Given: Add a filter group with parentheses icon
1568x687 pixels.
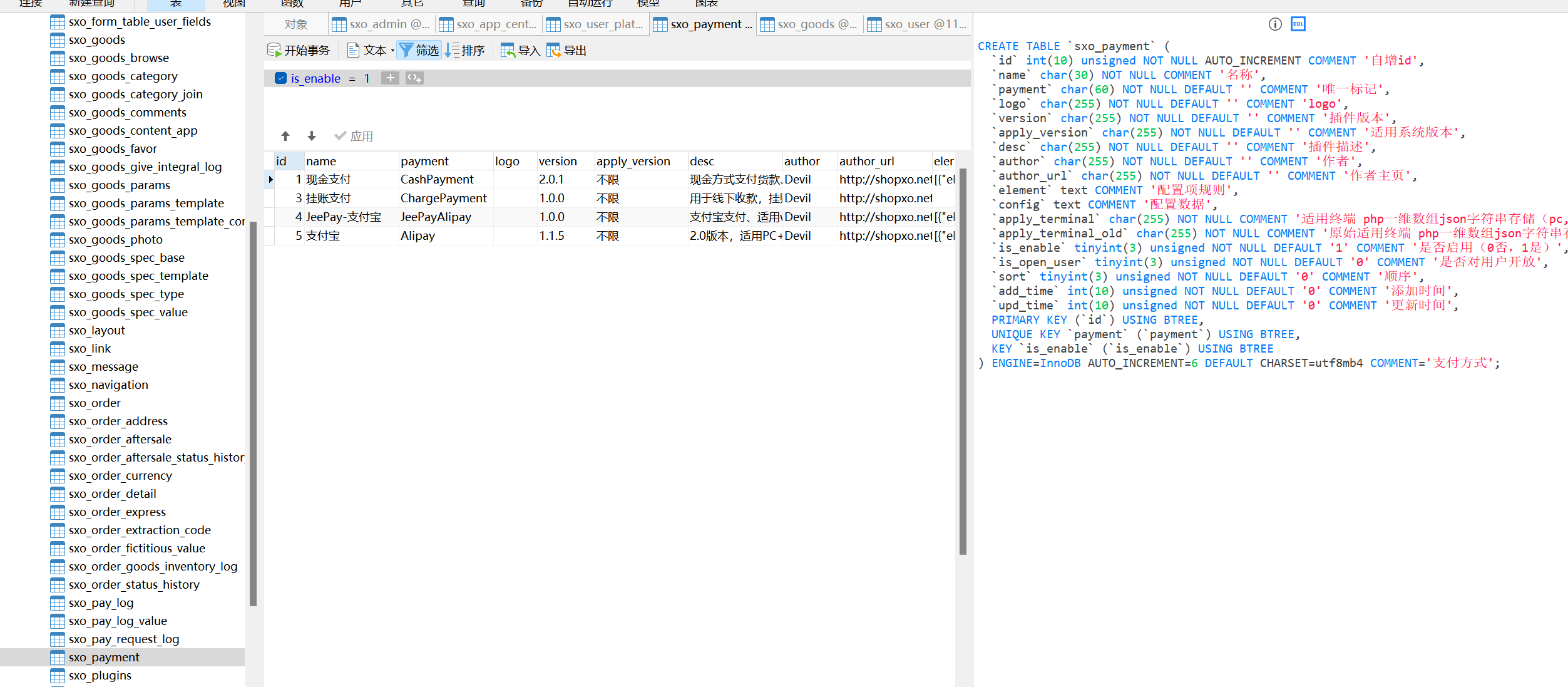Looking at the screenshot, I should tap(414, 78).
